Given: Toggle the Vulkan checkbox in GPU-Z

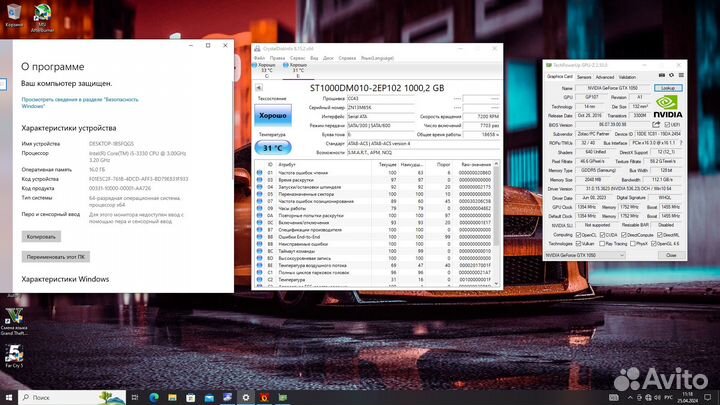Looking at the screenshot, I should pyautogui.click(x=579, y=243).
